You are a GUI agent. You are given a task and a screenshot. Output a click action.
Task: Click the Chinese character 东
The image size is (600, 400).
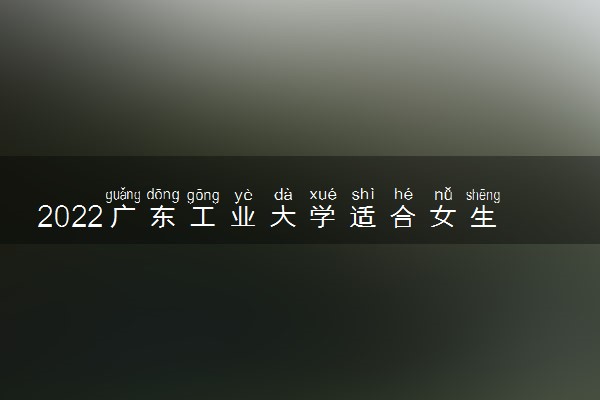[163, 217]
